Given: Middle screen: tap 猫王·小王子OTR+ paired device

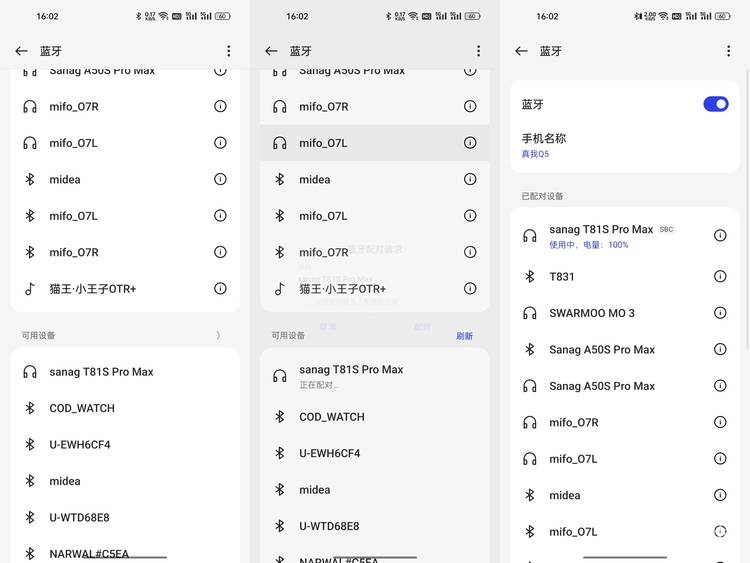Looking at the screenshot, I should click(x=375, y=288).
